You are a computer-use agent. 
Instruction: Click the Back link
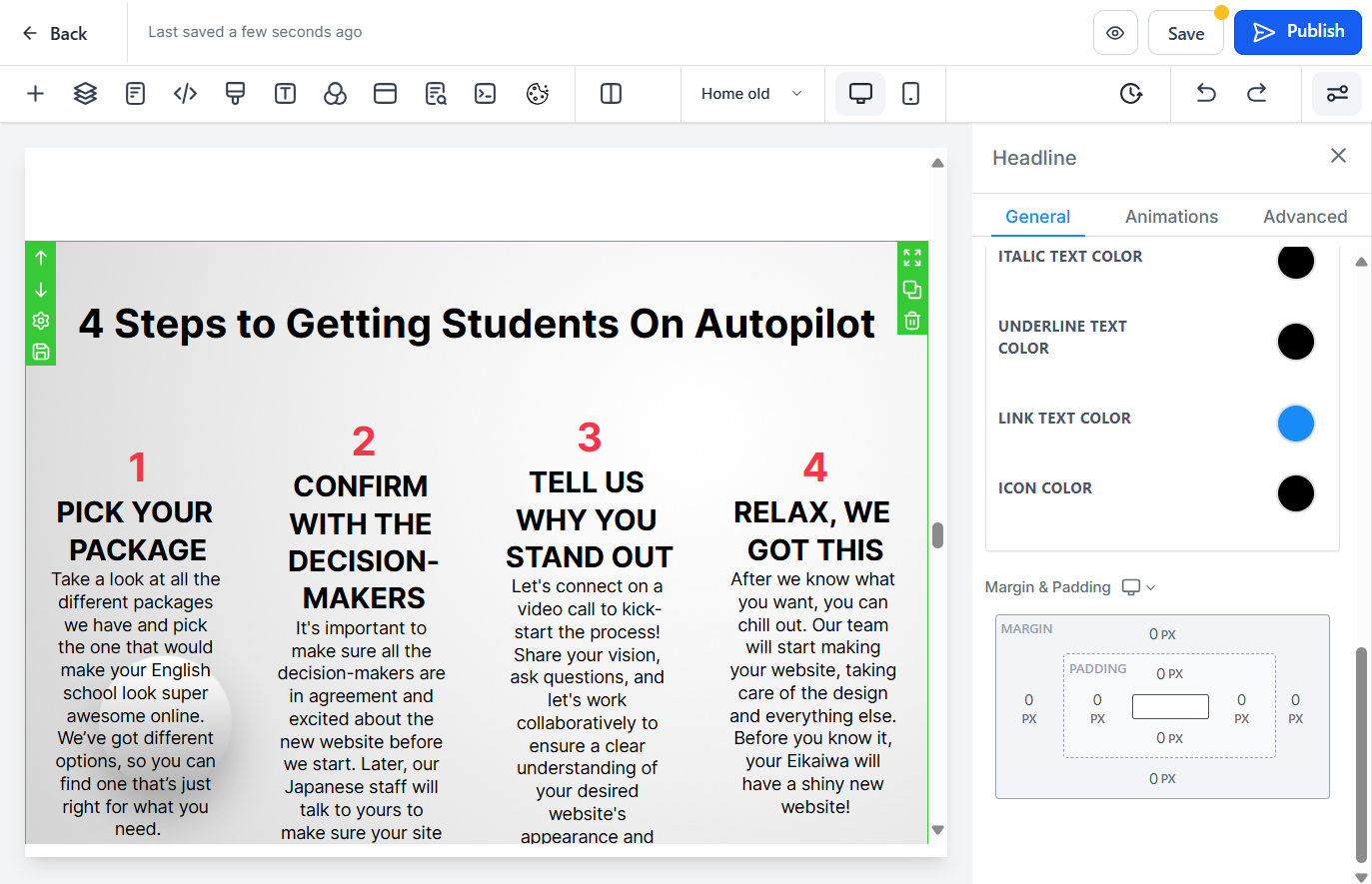point(55,34)
